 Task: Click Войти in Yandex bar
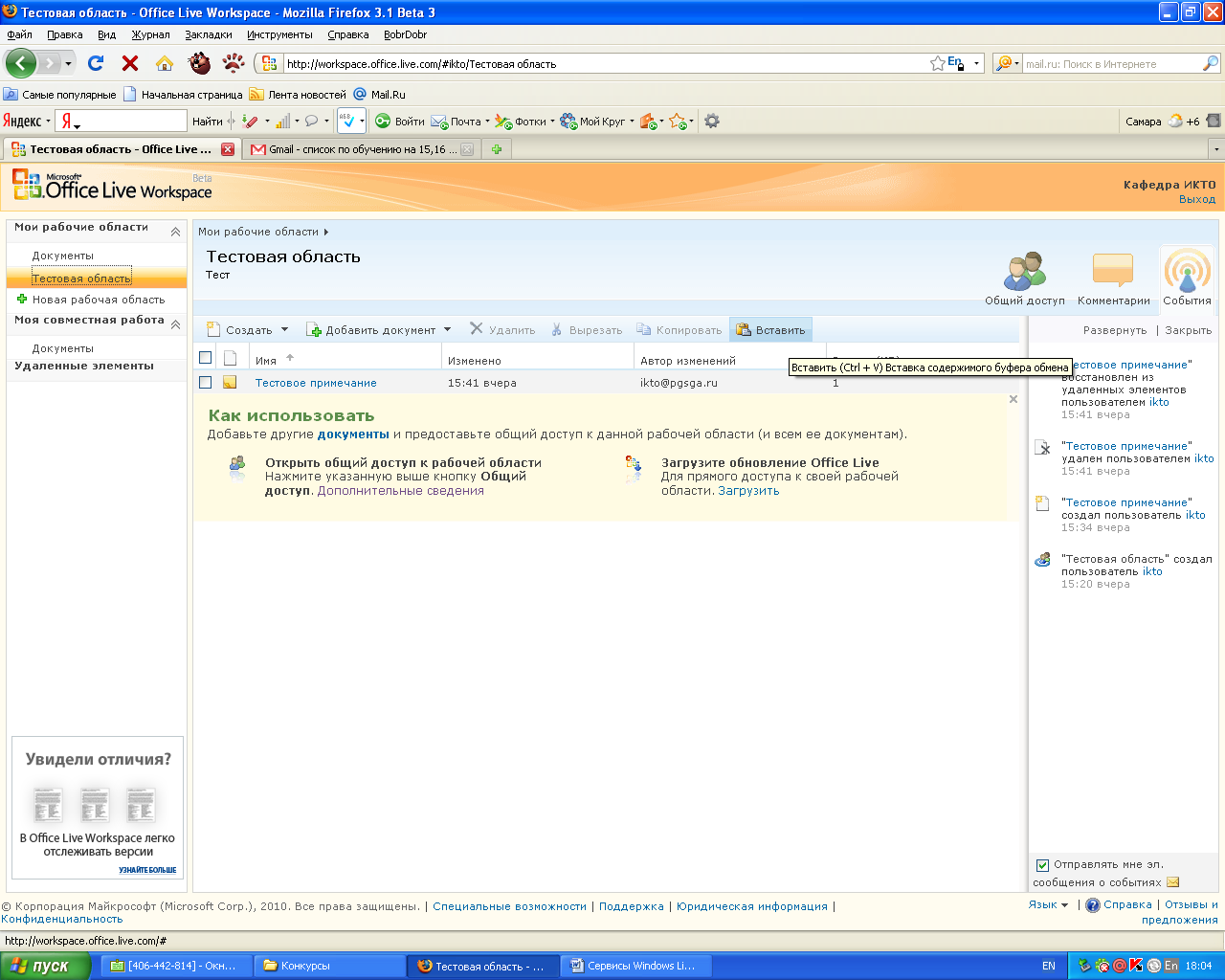pyautogui.click(x=399, y=121)
